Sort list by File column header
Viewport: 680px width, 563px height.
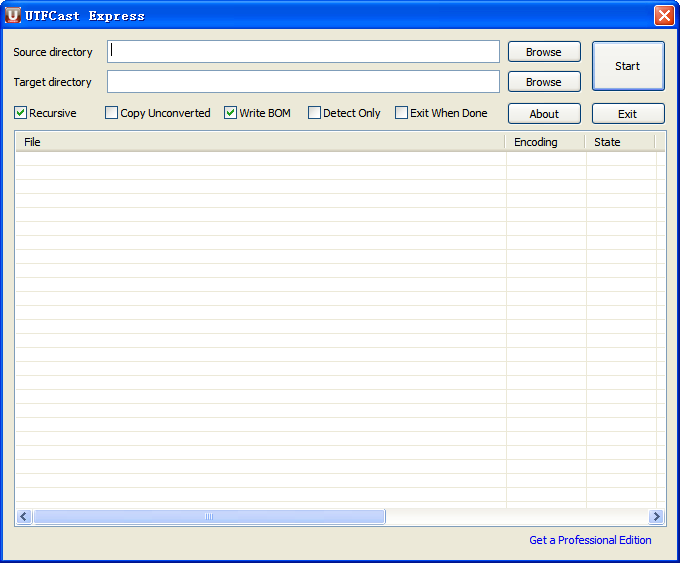[260, 142]
